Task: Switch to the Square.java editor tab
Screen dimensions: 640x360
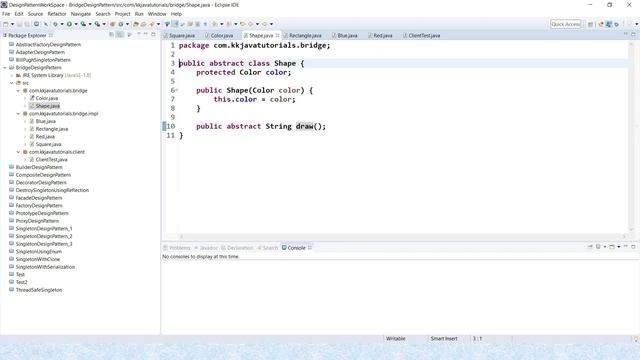Action: [x=180, y=36]
